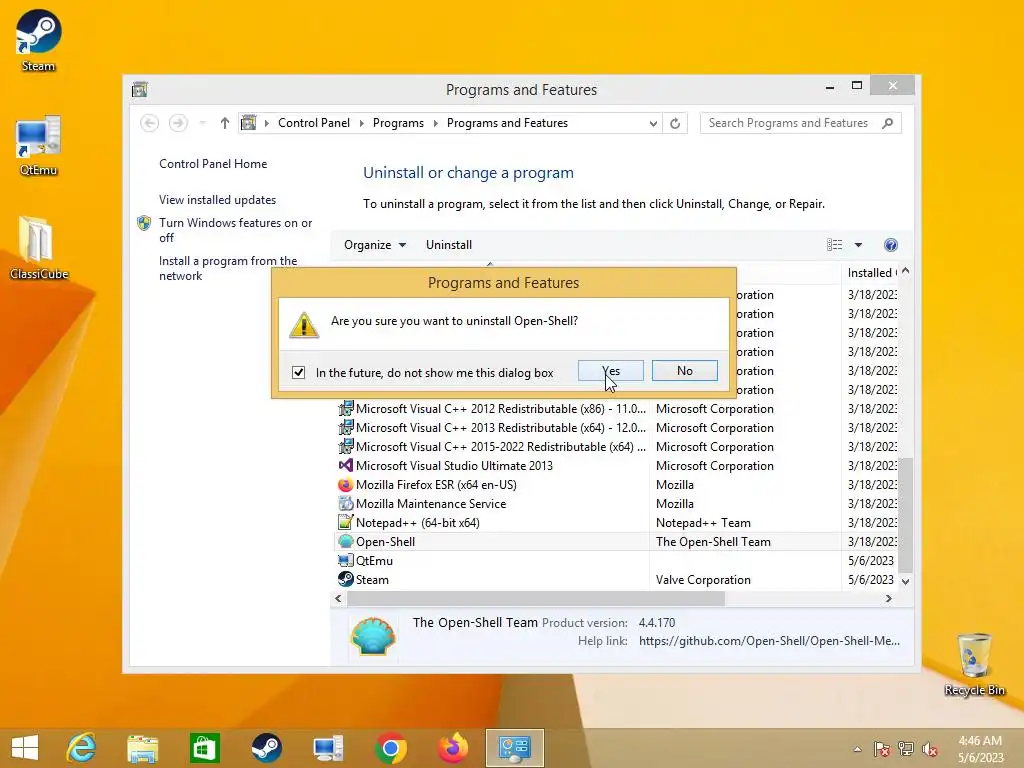Viewport: 1024px width, 768px height.
Task: Click the search magnifier icon
Action: coord(888,123)
